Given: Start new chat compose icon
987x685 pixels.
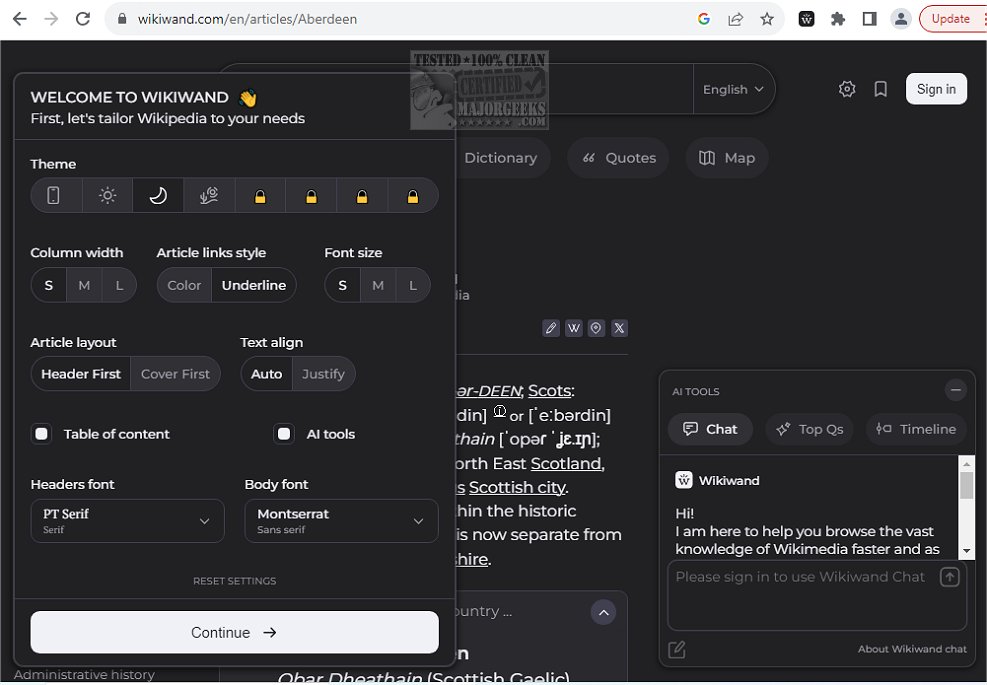Looking at the screenshot, I should [677, 649].
